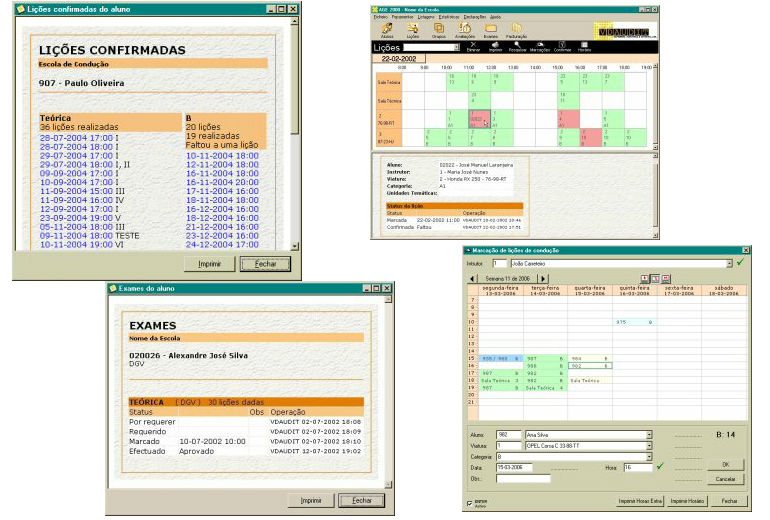770x520 pixels.
Task: Open the Avaliações toolbar icon
Action: [x=465, y=29]
